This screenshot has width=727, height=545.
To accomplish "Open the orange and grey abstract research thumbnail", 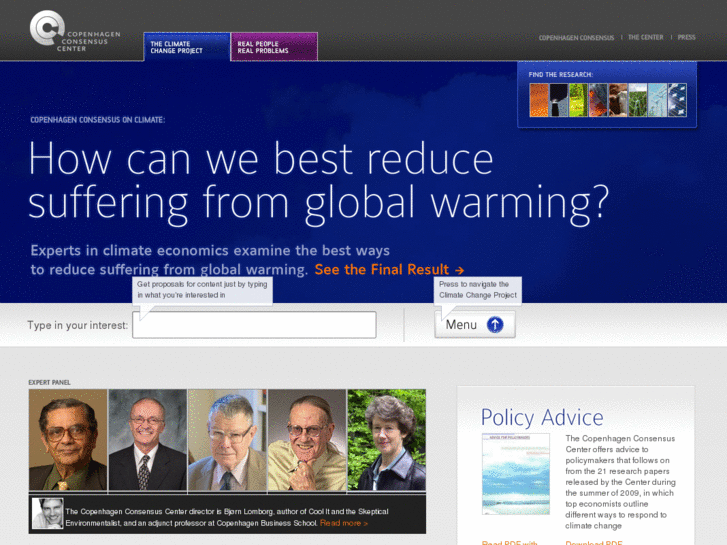I will pos(598,100).
